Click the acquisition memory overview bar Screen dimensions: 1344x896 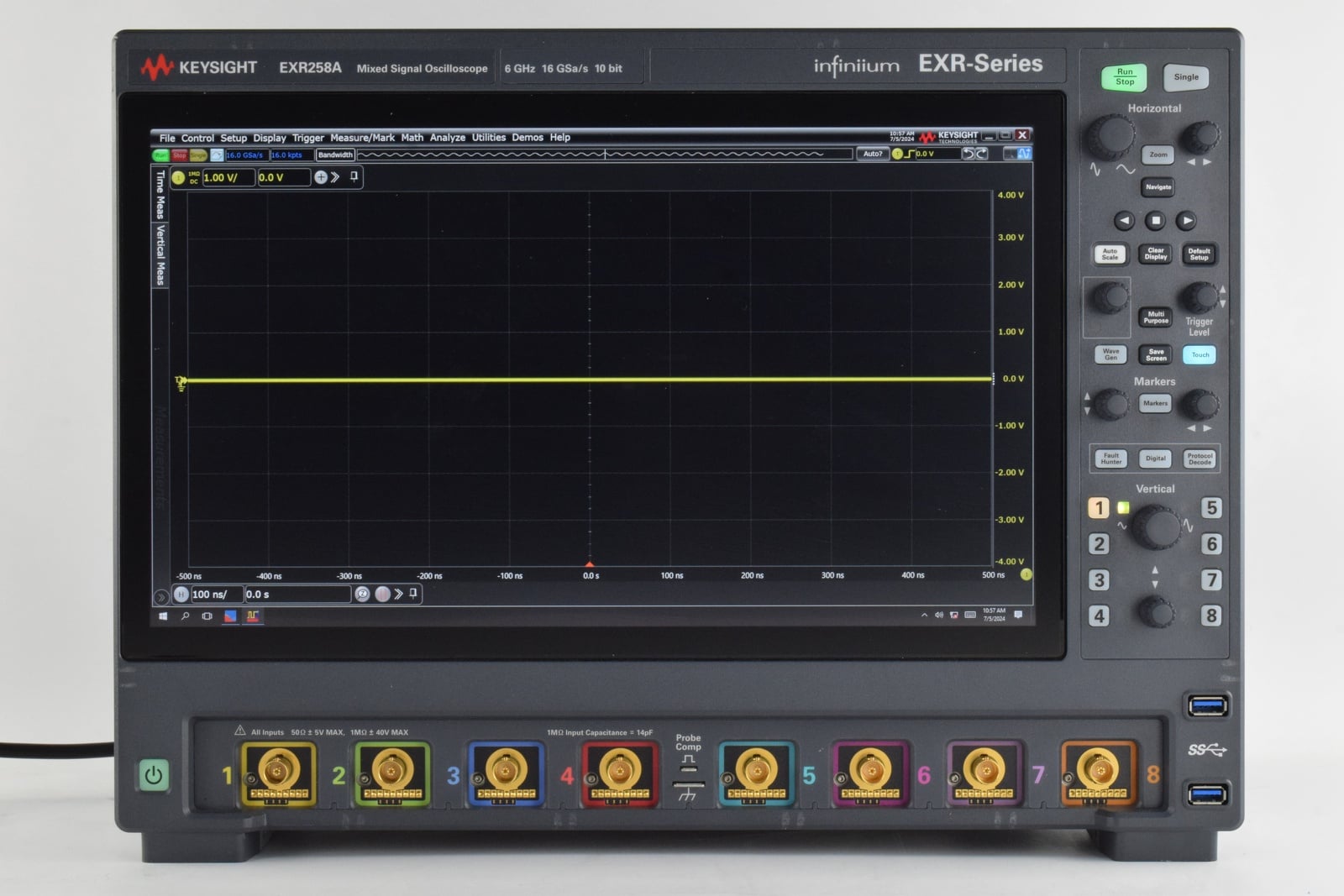[605, 154]
